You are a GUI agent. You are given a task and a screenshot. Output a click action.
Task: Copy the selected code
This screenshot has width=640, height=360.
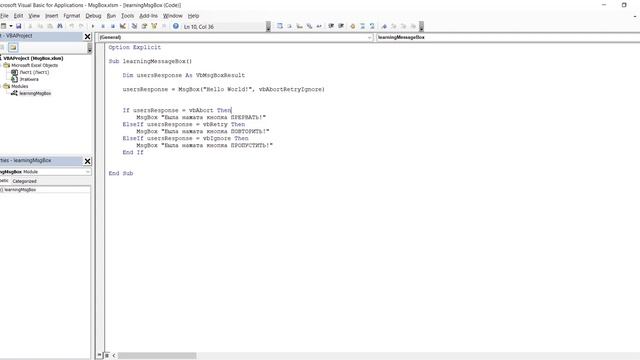pyautogui.click(x=40, y=26)
